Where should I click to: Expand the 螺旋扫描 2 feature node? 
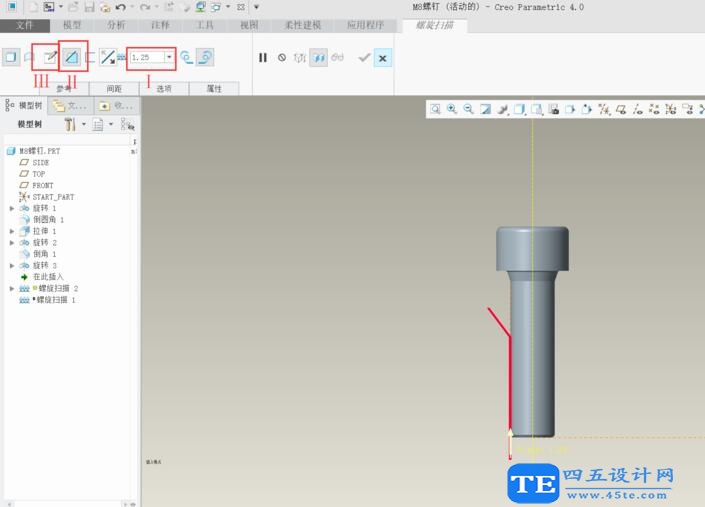(x=12, y=288)
